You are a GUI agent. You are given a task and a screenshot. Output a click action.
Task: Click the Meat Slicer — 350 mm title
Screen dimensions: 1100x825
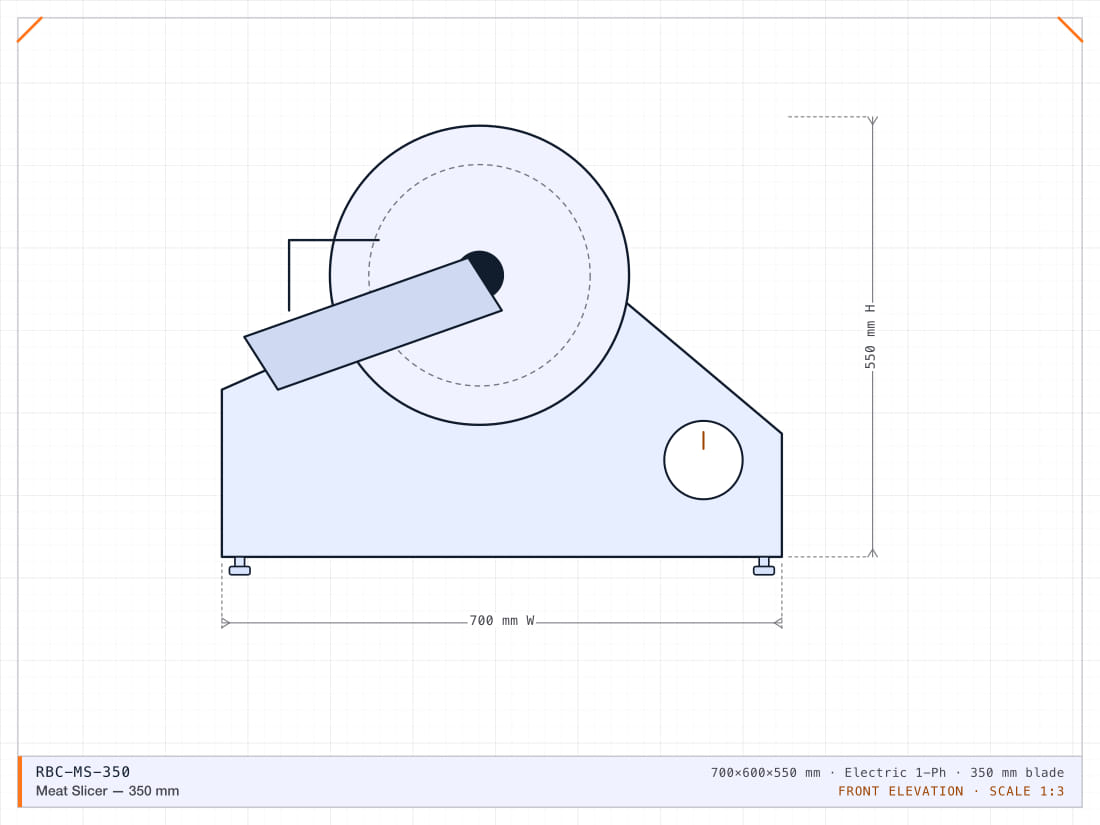click(107, 791)
